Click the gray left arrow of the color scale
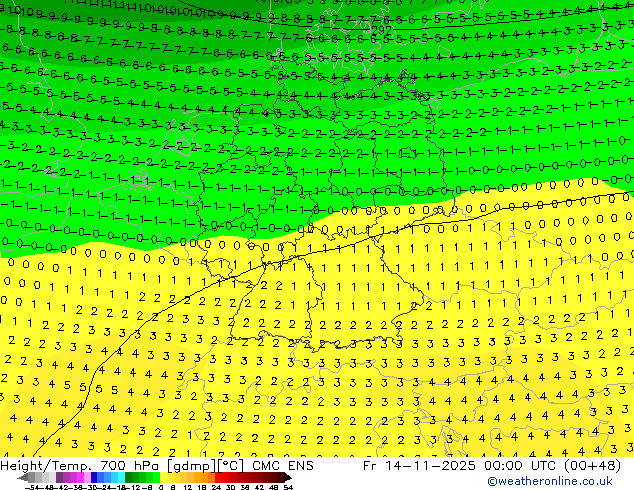634x490 pixels. pyautogui.click(x=23, y=477)
